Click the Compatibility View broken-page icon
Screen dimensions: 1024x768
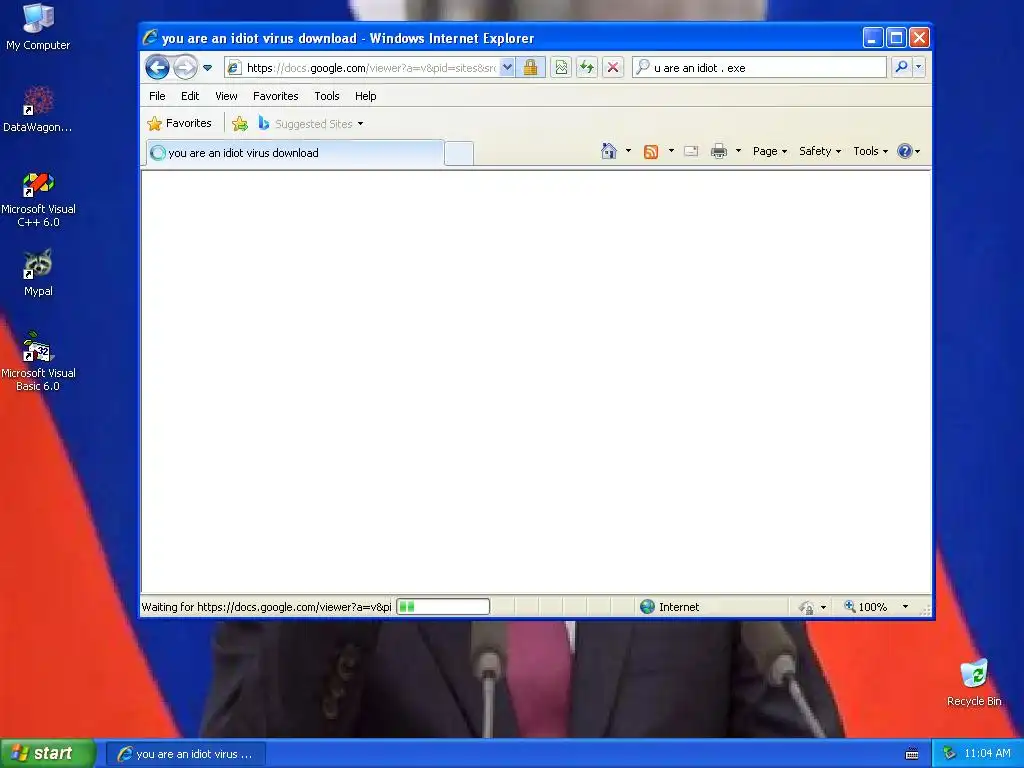pos(561,67)
